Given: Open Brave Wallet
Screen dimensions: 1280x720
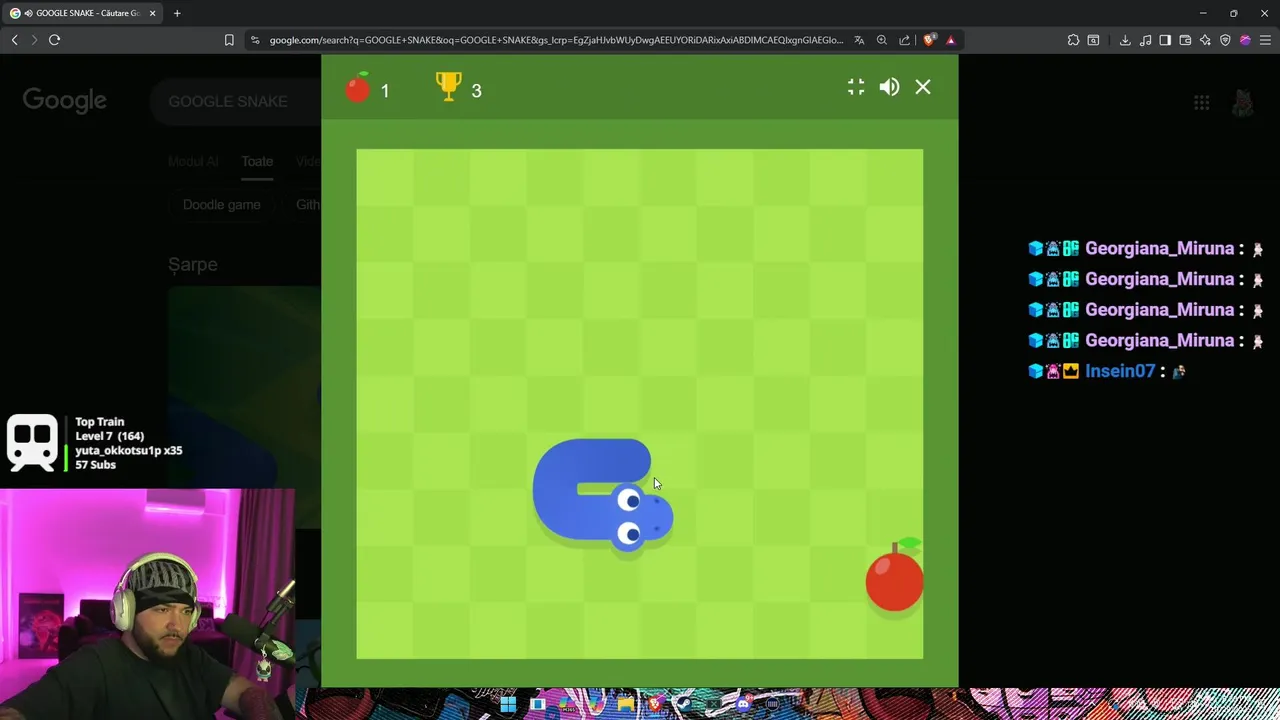Looking at the screenshot, I should pyautogui.click(x=1185, y=40).
